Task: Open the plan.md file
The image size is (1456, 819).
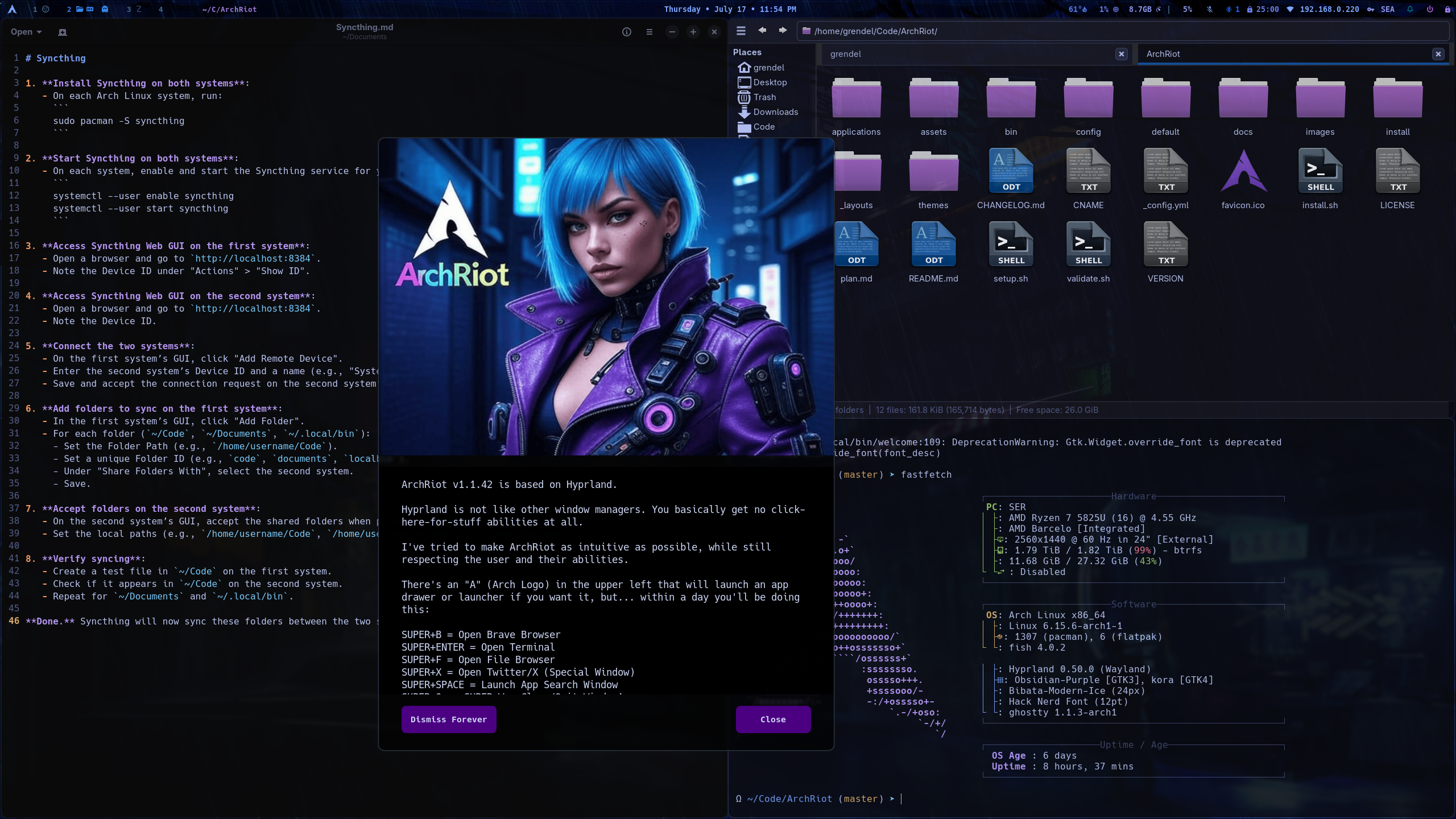Action: [x=856, y=252]
